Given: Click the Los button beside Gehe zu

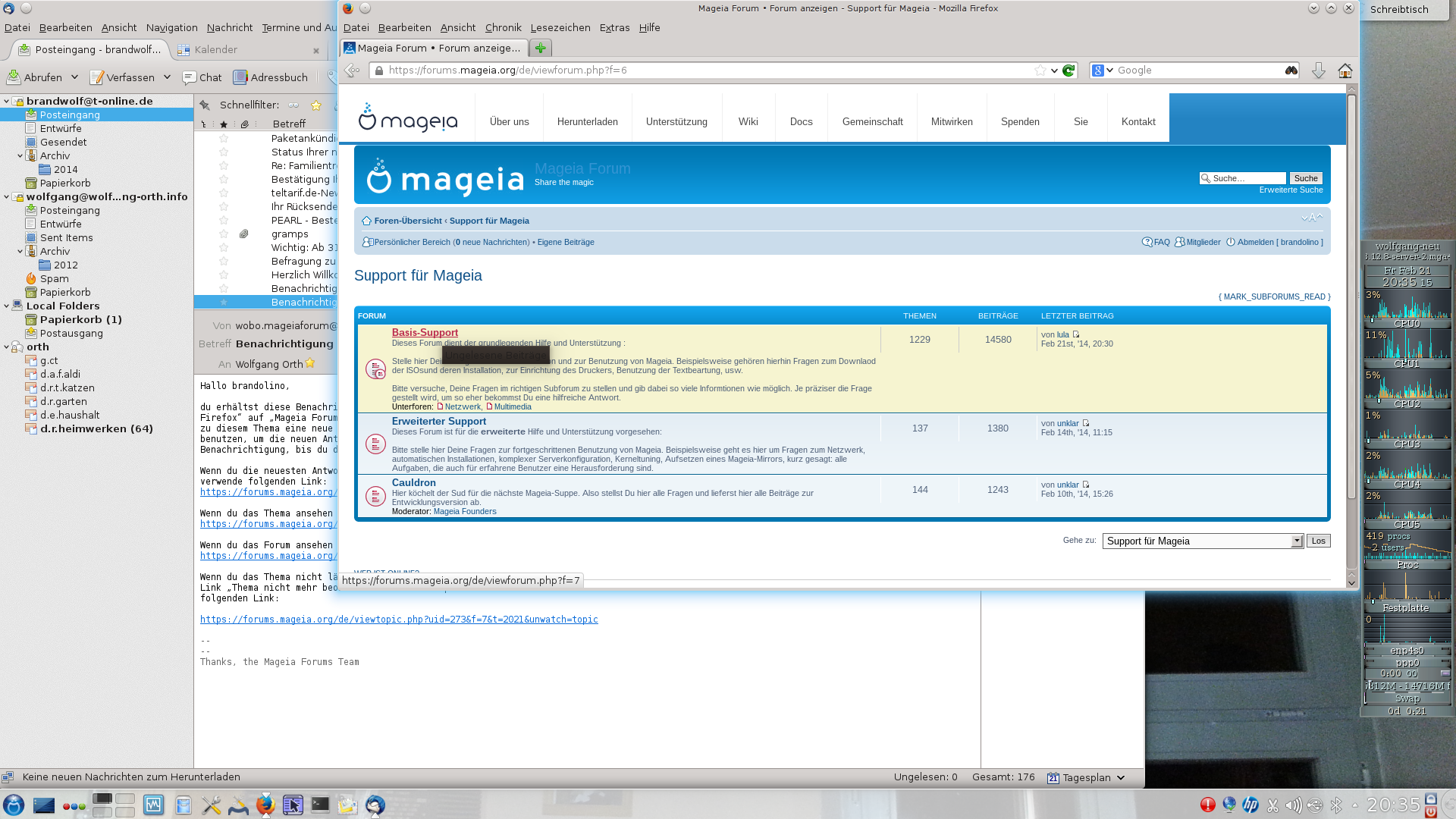Looking at the screenshot, I should click(1318, 541).
